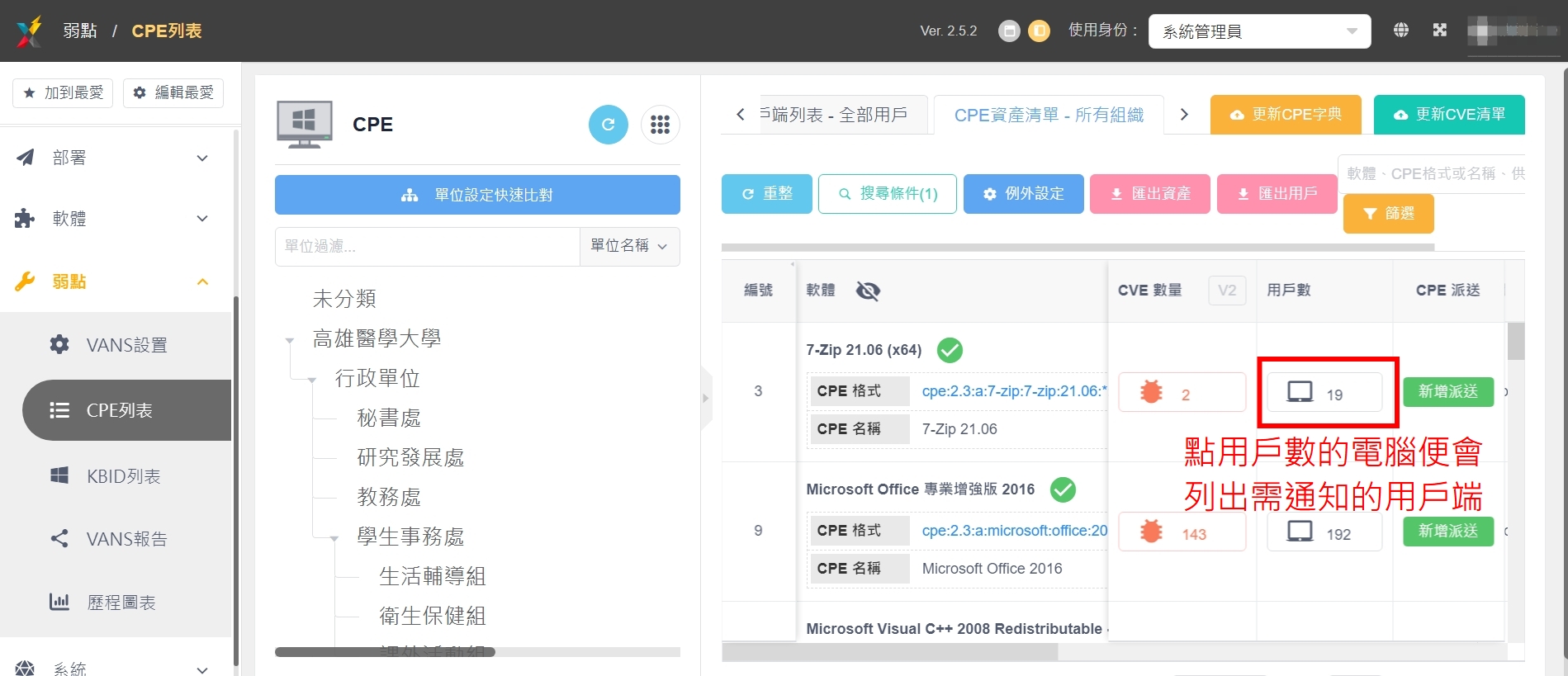This screenshot has width=1568, height=676.
Task: Click the CPE Windows monitor icon
Action: 305,125
